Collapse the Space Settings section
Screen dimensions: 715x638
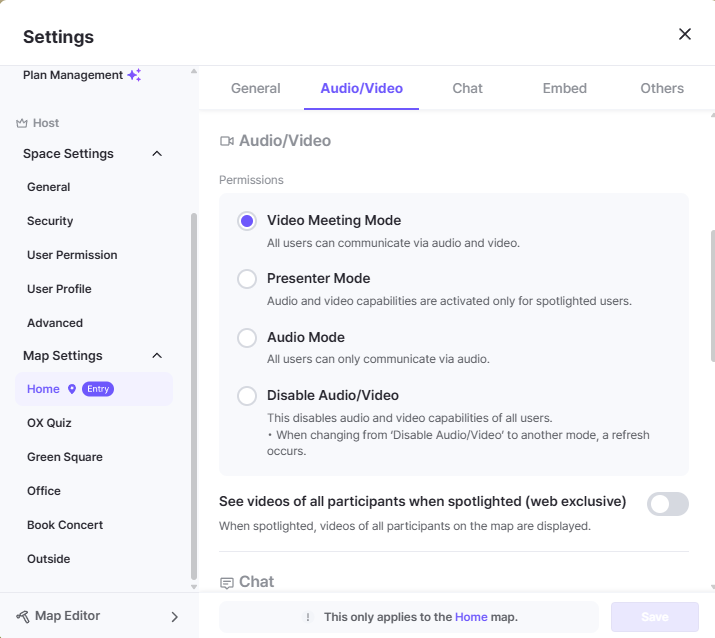[157, 154]
